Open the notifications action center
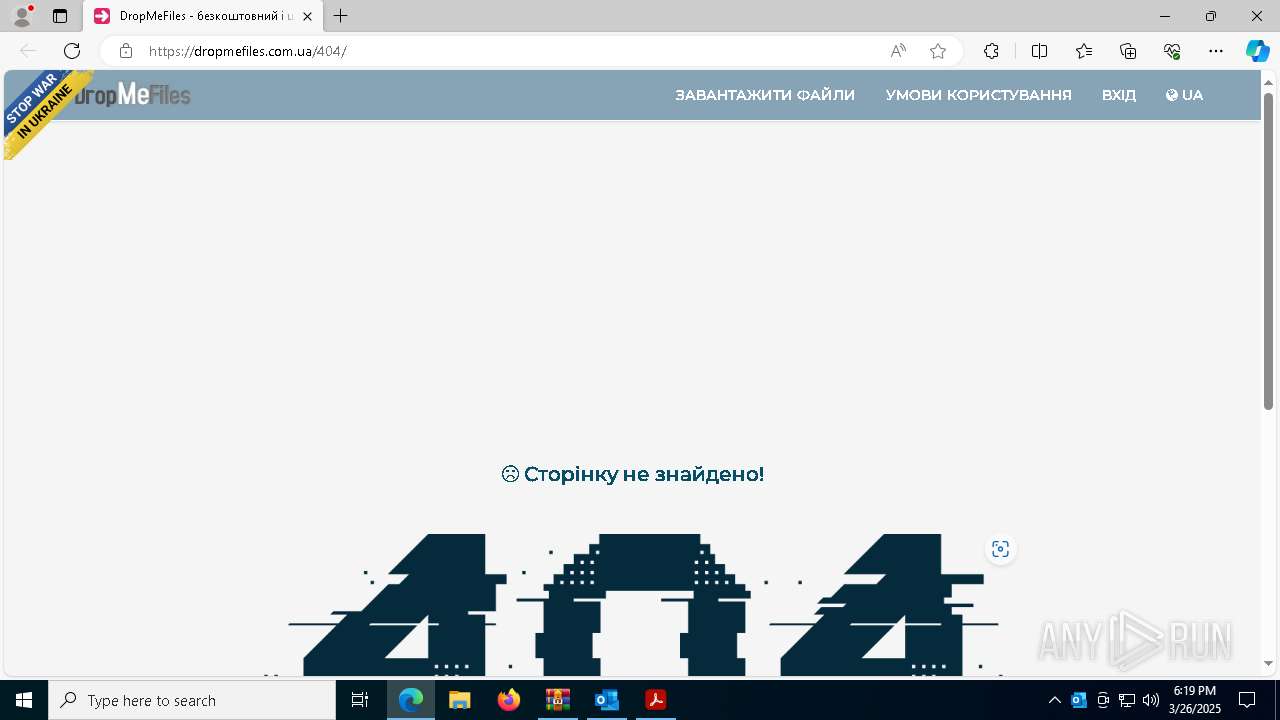The image size is (1280, 720). pyautogui.click(x=1247, y=700)
